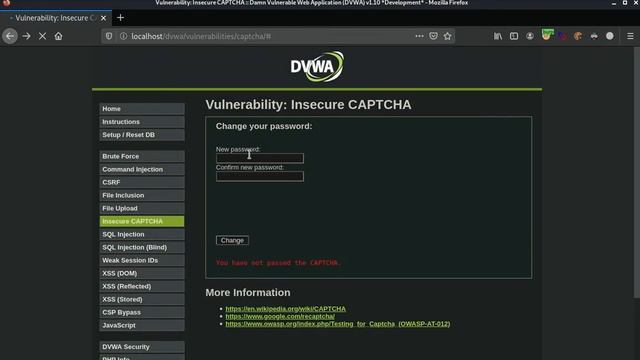Viewport: 640px width, 360px height.
Task: Open File Upload page
Action: pyautogui.click(x=142, y=208)
